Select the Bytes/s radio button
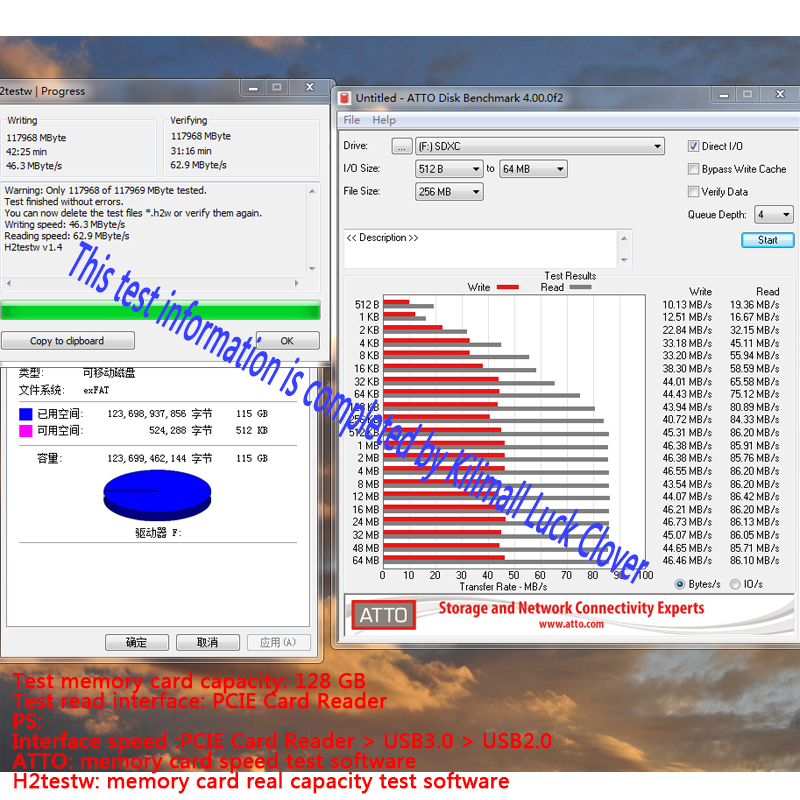Image resolution: width=800 pixels, height=800 pixels. click(680, 585)
